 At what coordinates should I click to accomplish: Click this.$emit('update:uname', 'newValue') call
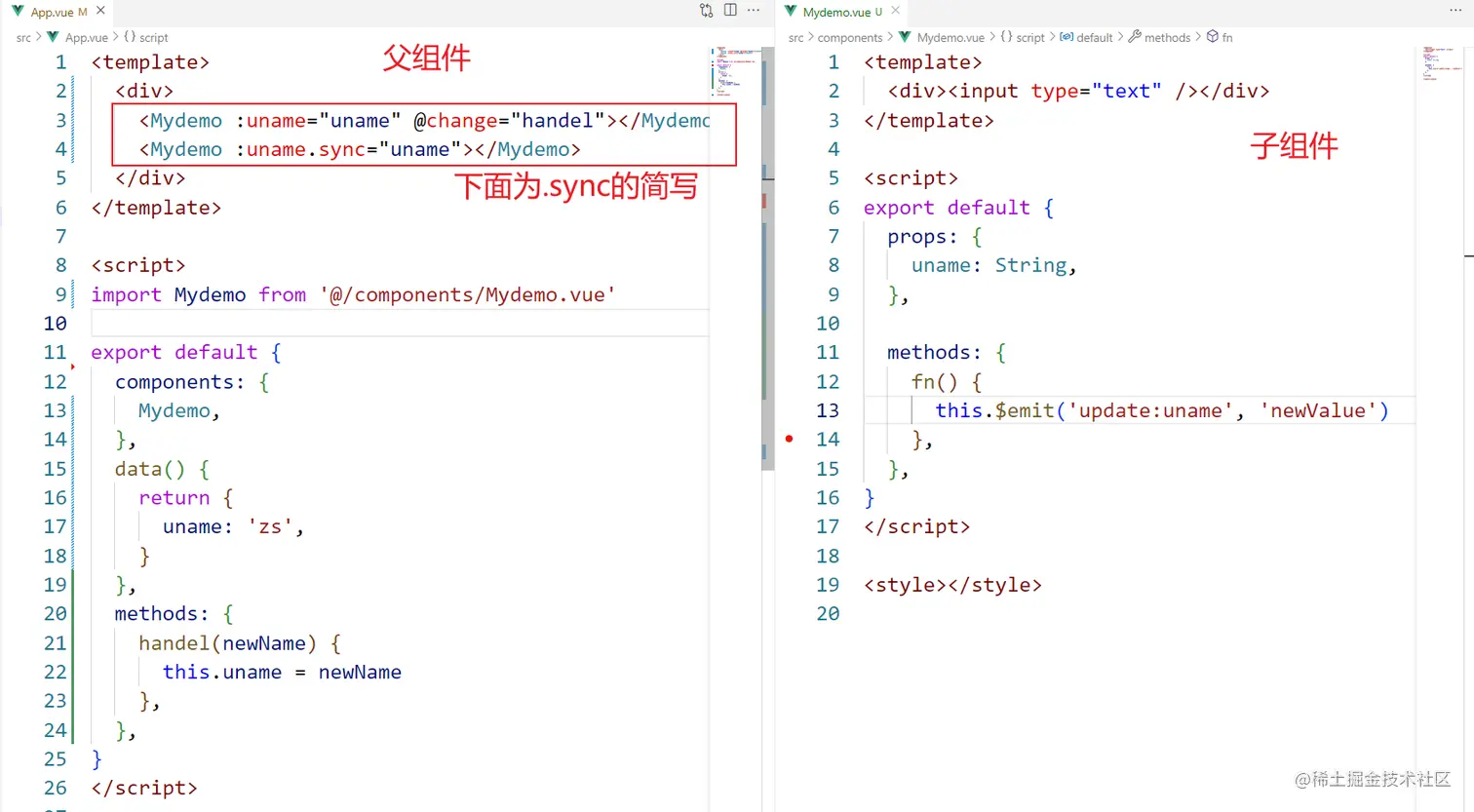click(x=1162, y=410)
